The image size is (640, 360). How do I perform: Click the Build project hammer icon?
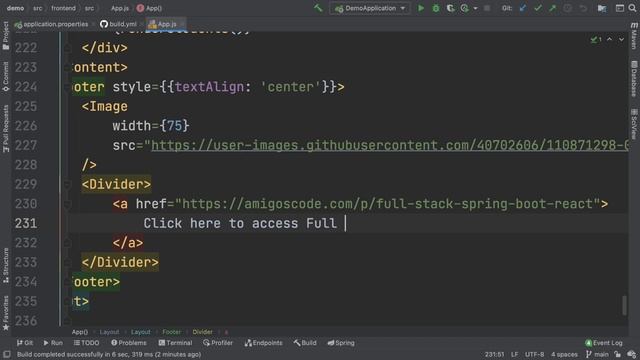point(318,8)
